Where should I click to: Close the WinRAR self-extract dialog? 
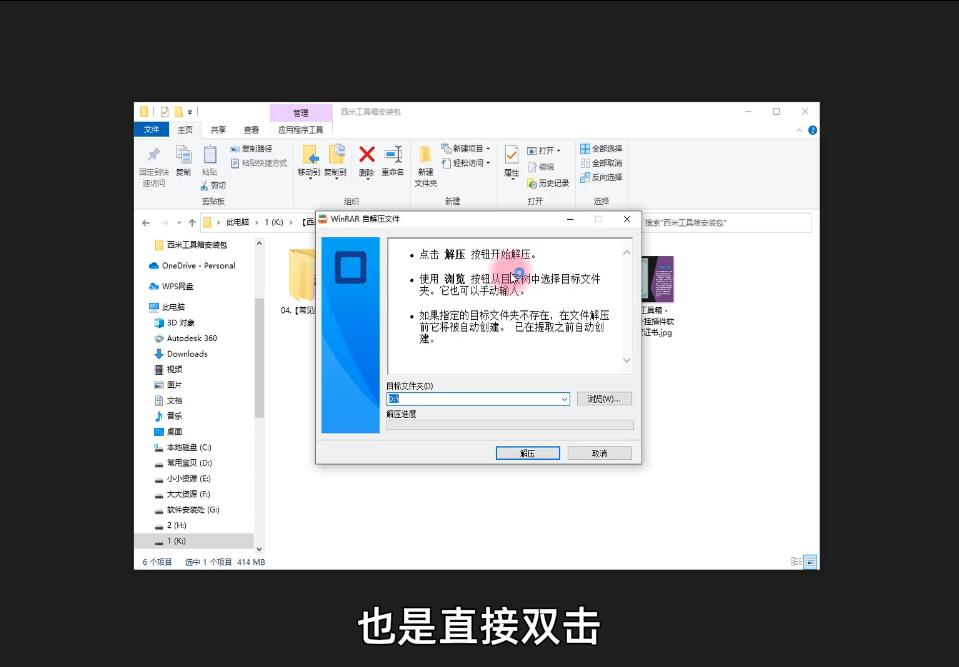(627, 219)
